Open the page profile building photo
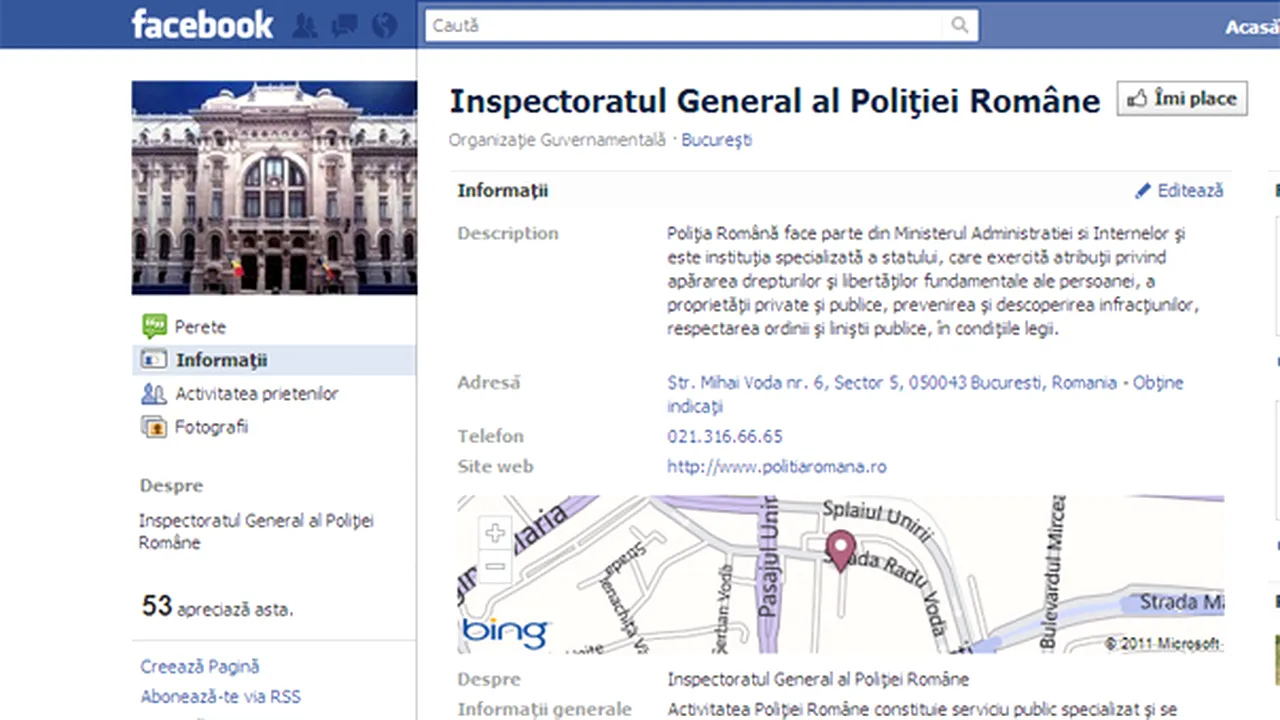This screenshot has width=1280, height=720. click(274, 188)
